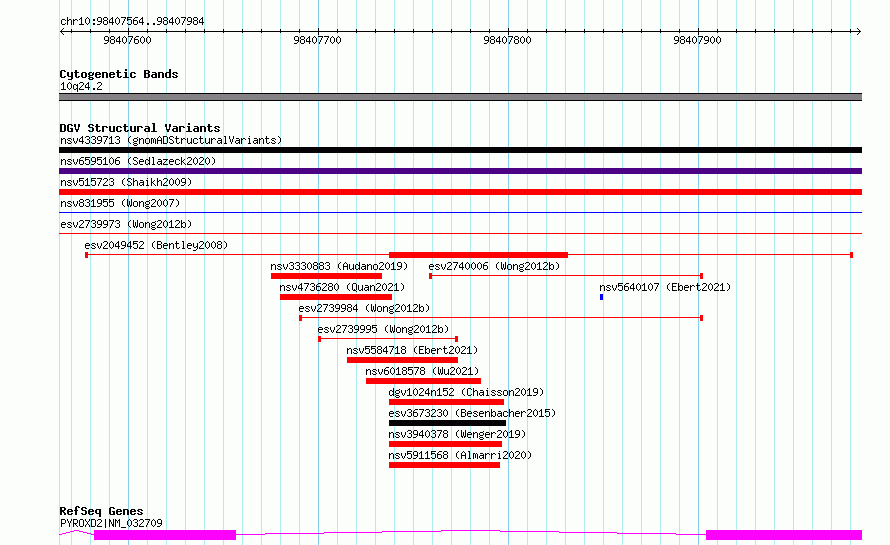Click the 10q24.2 cytogenetic band label
The width and height of the screenshot is (890, 545).
click(x=81, y=86)
